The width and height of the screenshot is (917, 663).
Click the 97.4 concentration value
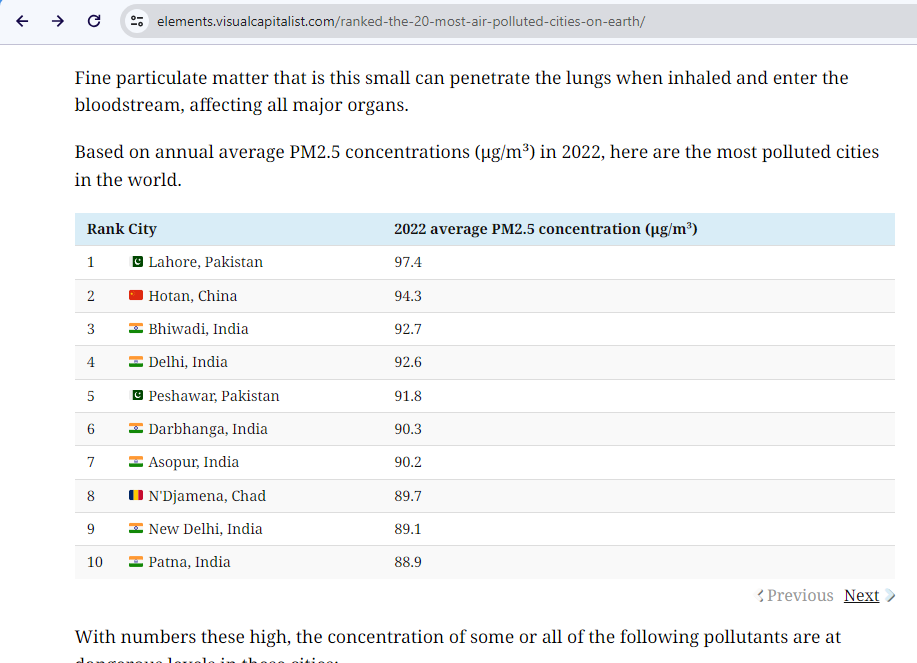tap(408, 262)
